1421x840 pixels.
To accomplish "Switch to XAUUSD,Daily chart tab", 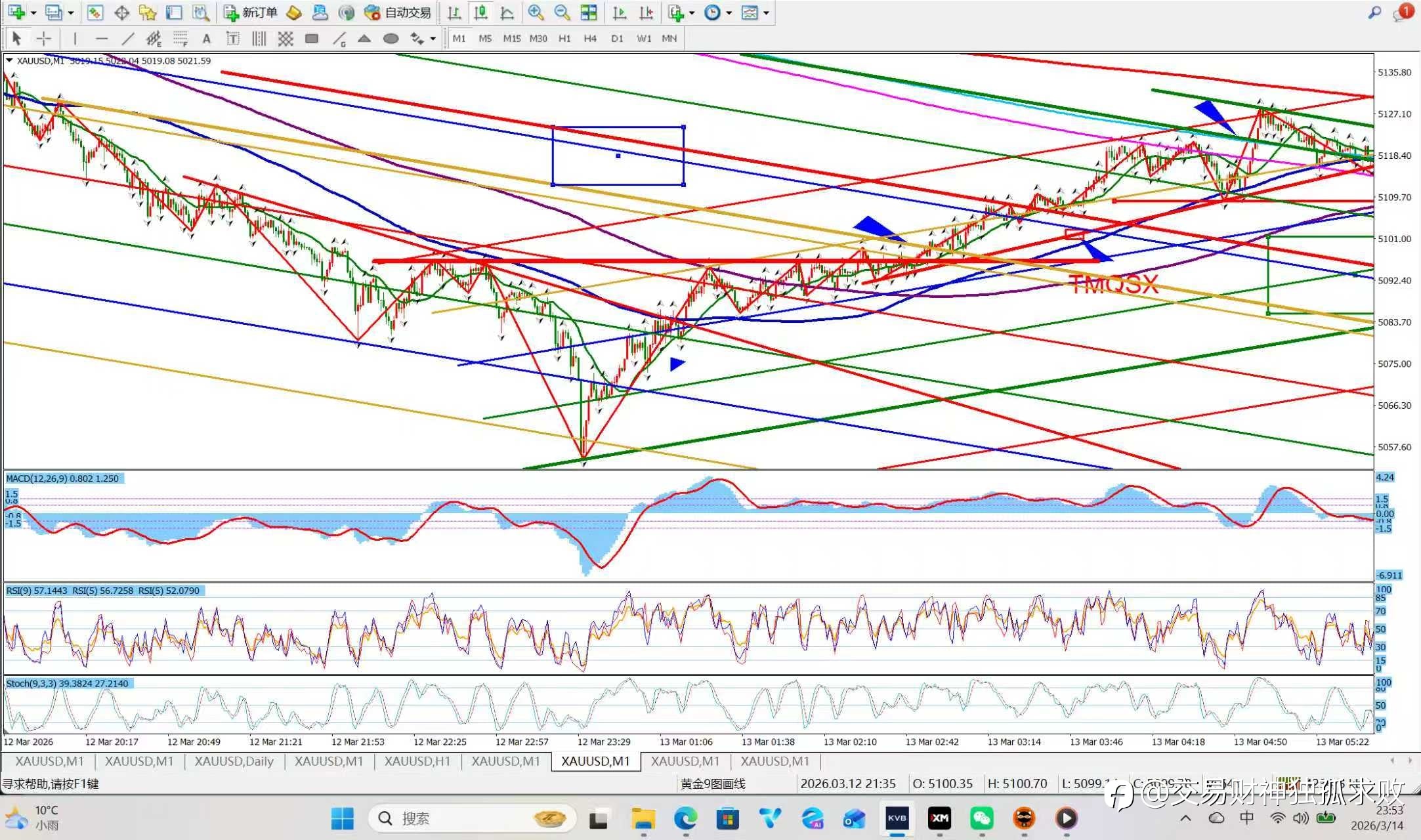I will point(234,761).
